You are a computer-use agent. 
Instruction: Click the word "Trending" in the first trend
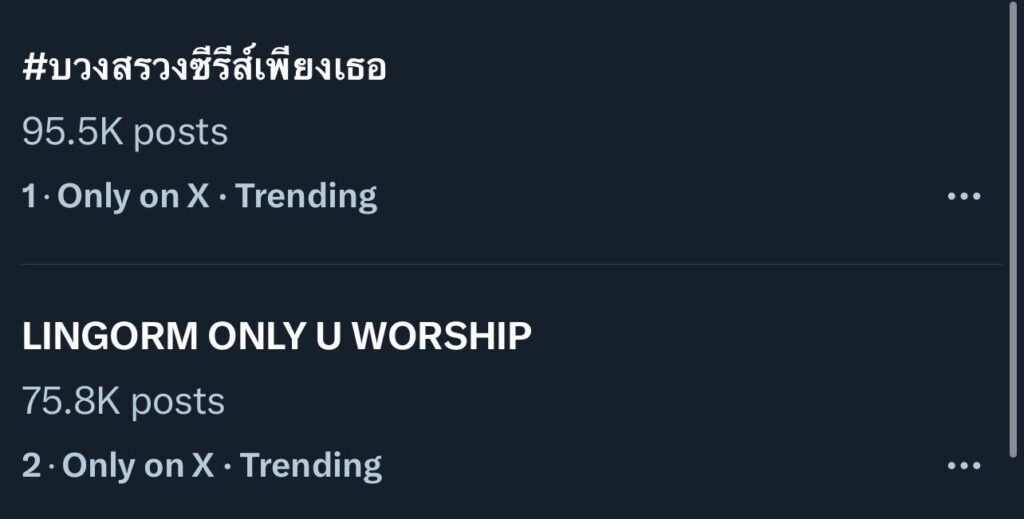click(x=306, y=196)
